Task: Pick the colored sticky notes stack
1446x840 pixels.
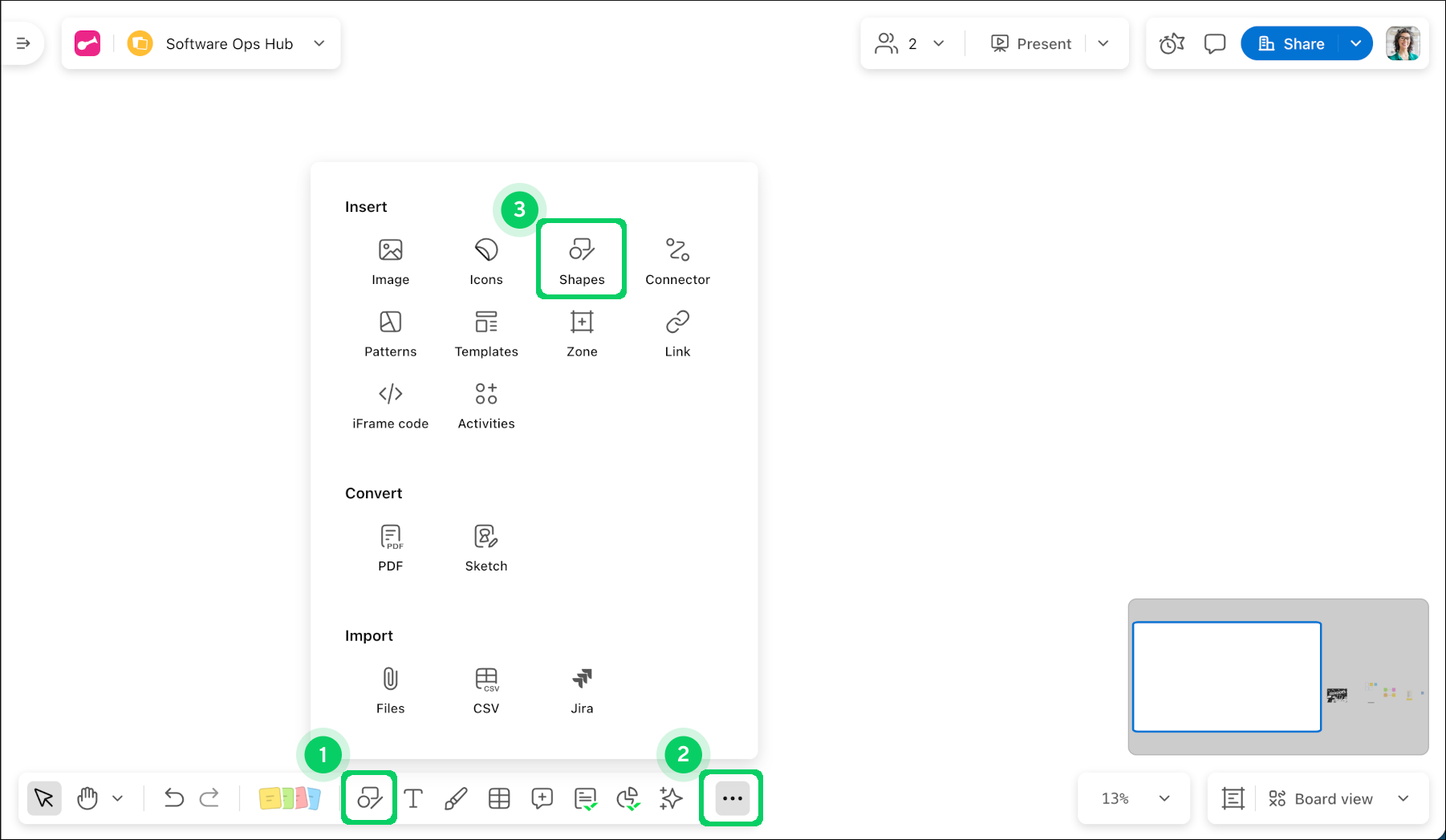Action: 290,798
